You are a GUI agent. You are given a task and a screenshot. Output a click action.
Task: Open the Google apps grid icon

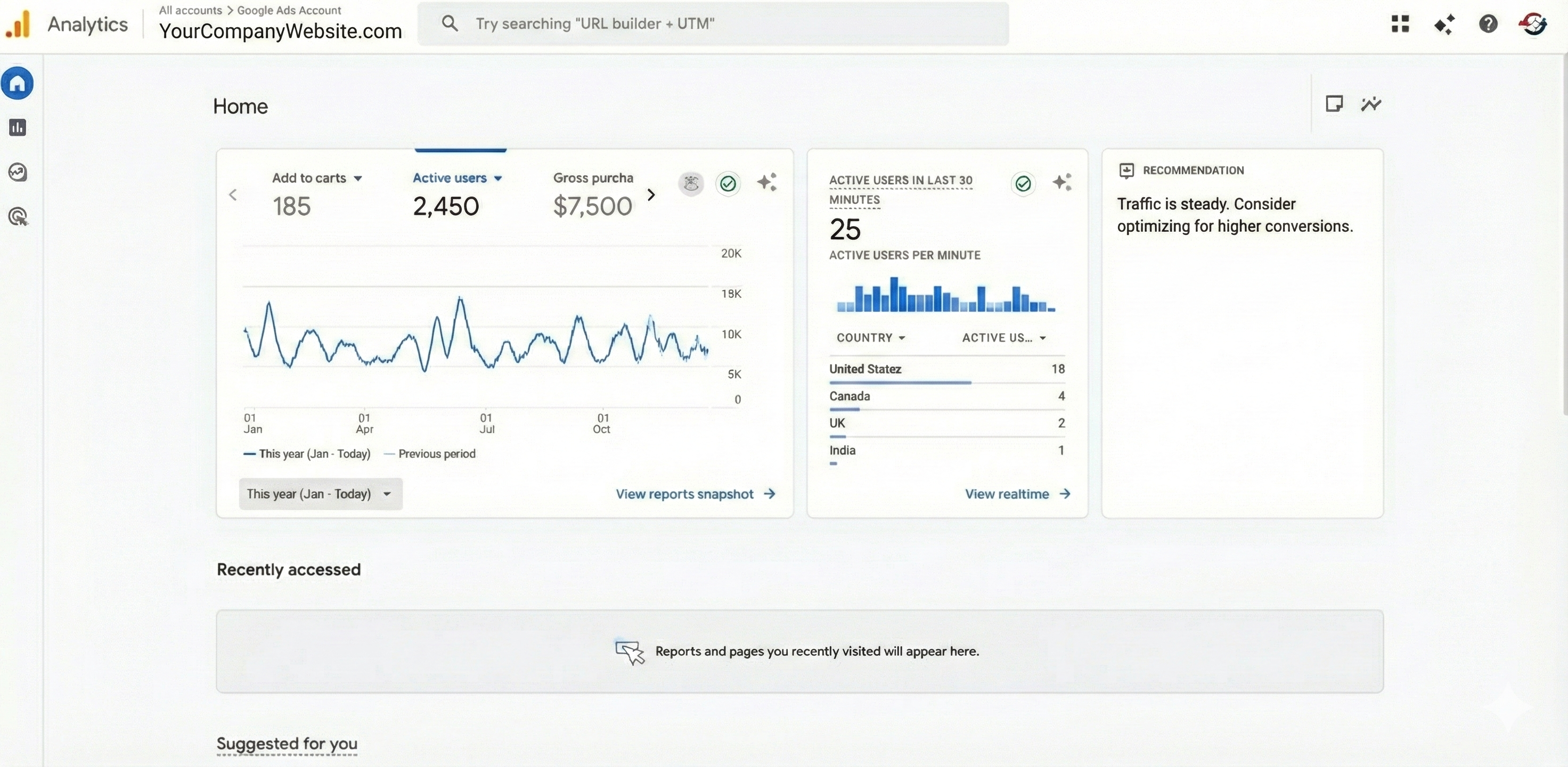[1400, 24]
